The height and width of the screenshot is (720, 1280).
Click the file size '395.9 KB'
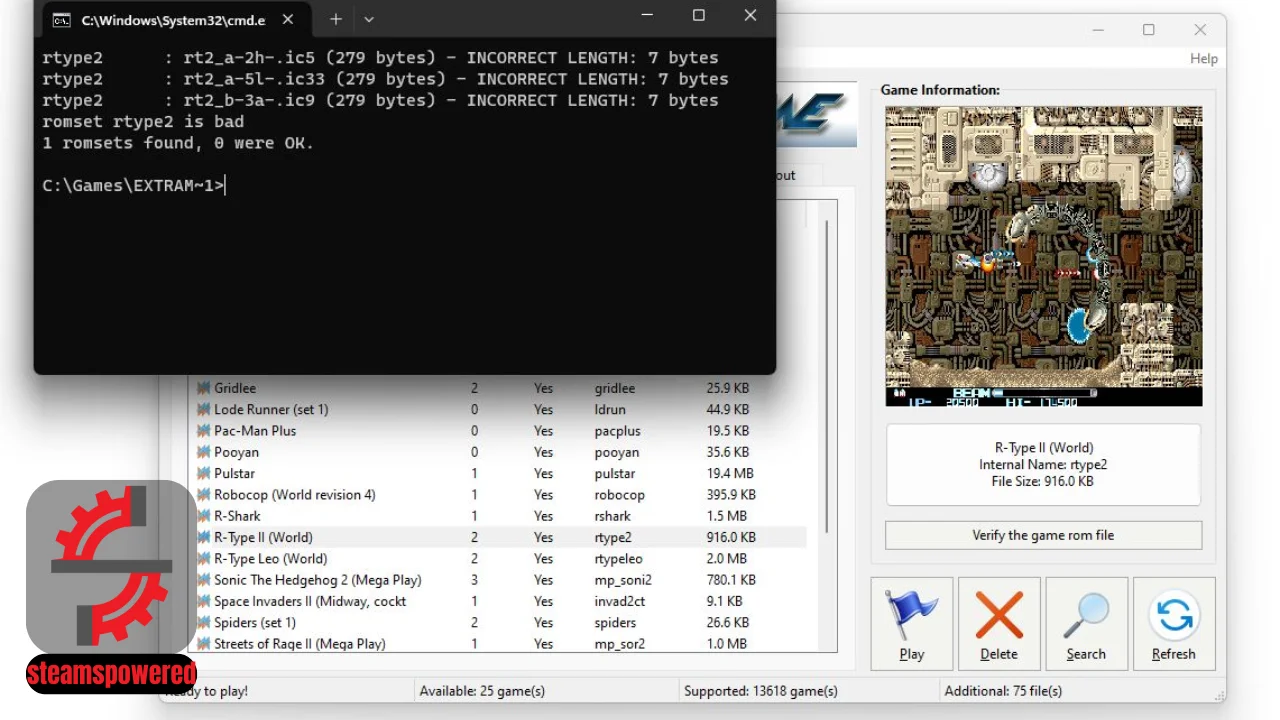731,495
